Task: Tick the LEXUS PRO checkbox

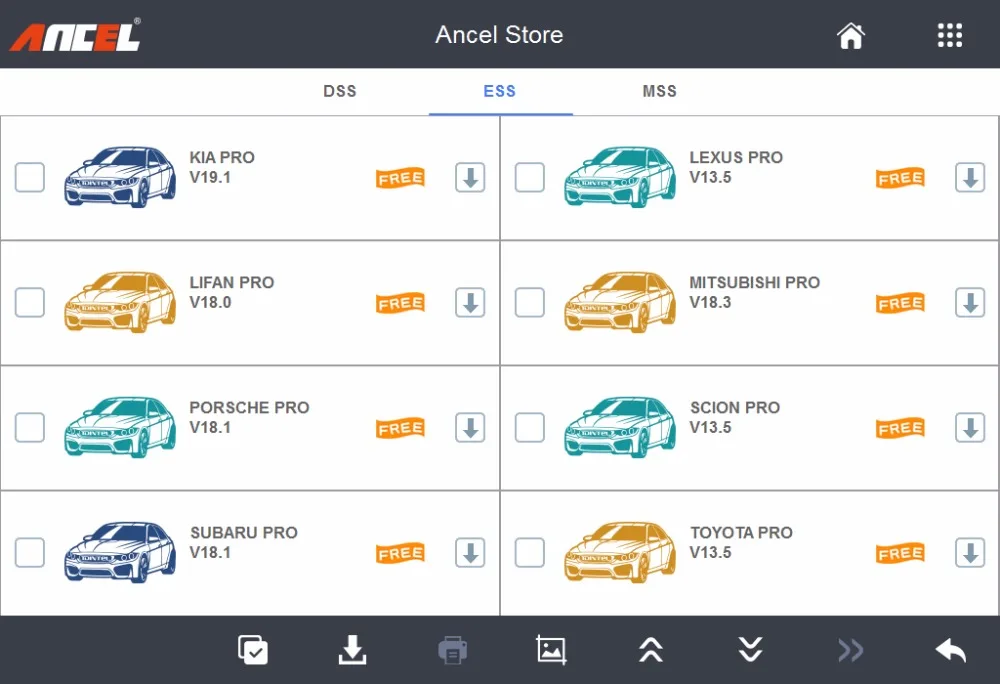Action: click(529, 177)
